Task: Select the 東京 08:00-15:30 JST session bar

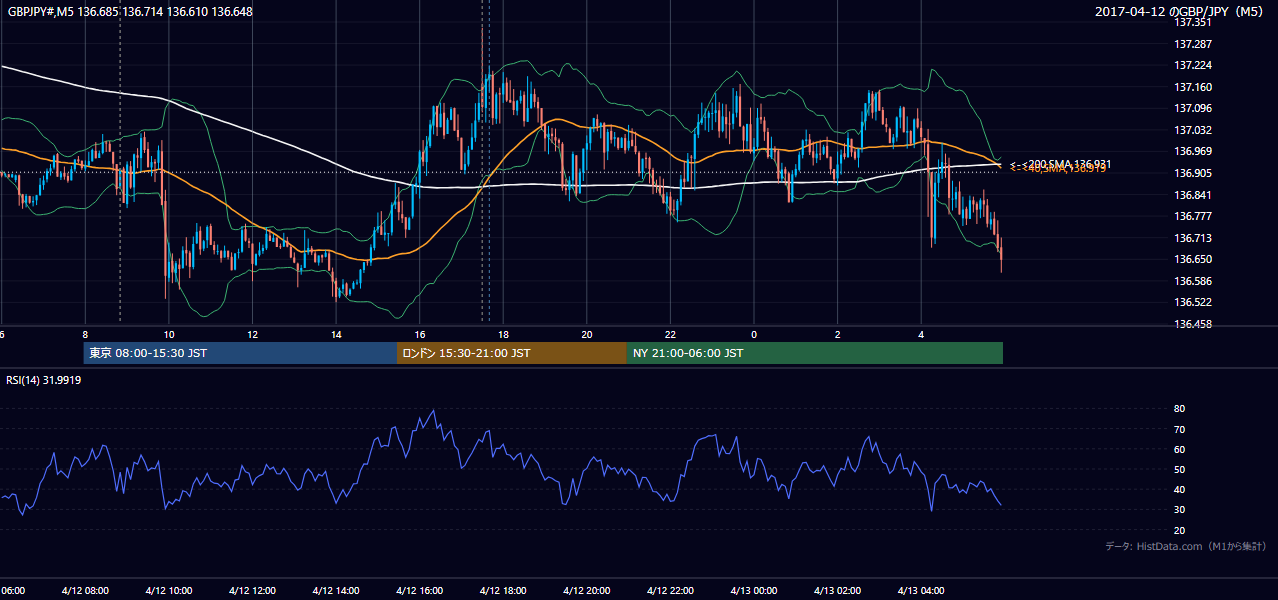Action: point(240,353)
